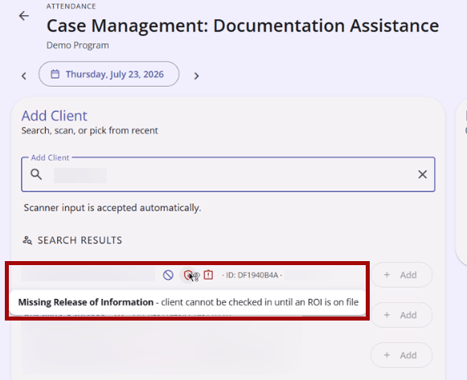The width and height of the screenshot is (467, 380).
Task: Click 'Scanner input is accepted automatically.' text
Action: coord(112,208)
